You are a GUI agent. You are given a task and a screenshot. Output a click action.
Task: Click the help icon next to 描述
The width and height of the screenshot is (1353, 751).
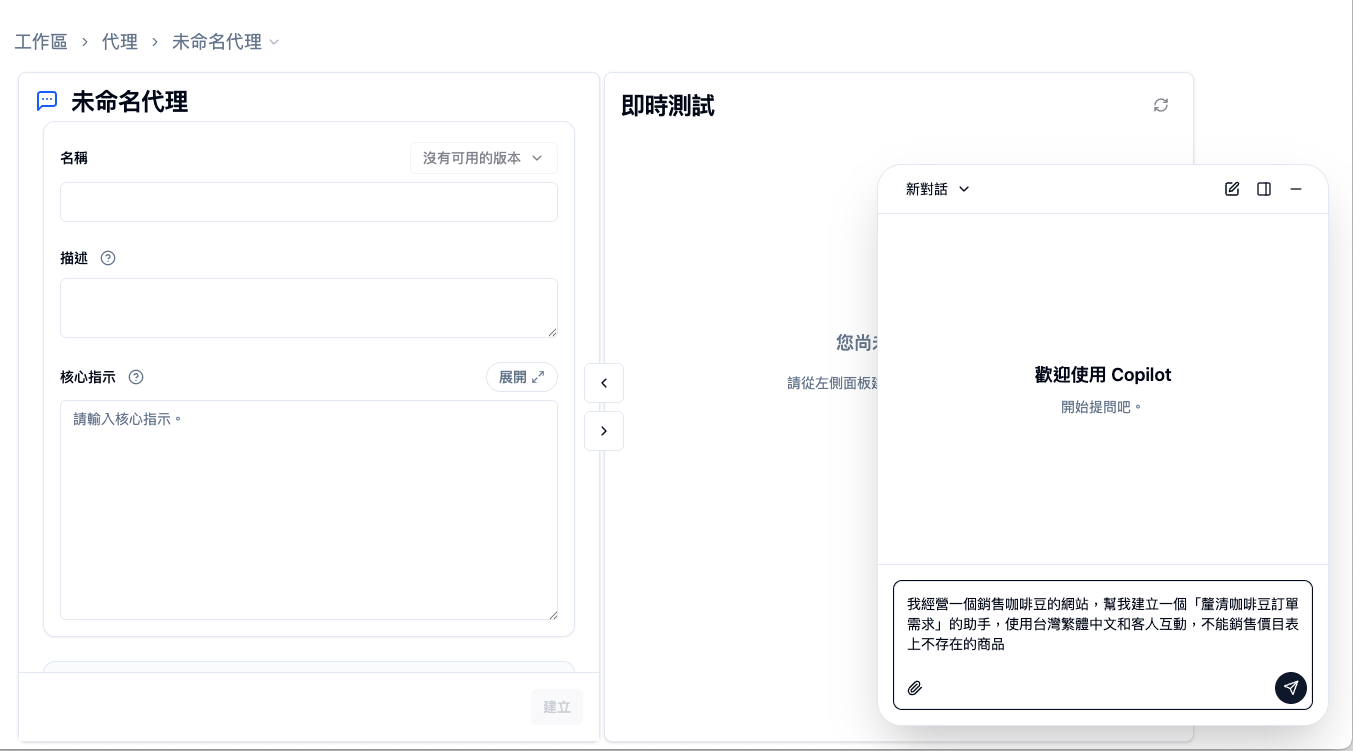[108, 258]
